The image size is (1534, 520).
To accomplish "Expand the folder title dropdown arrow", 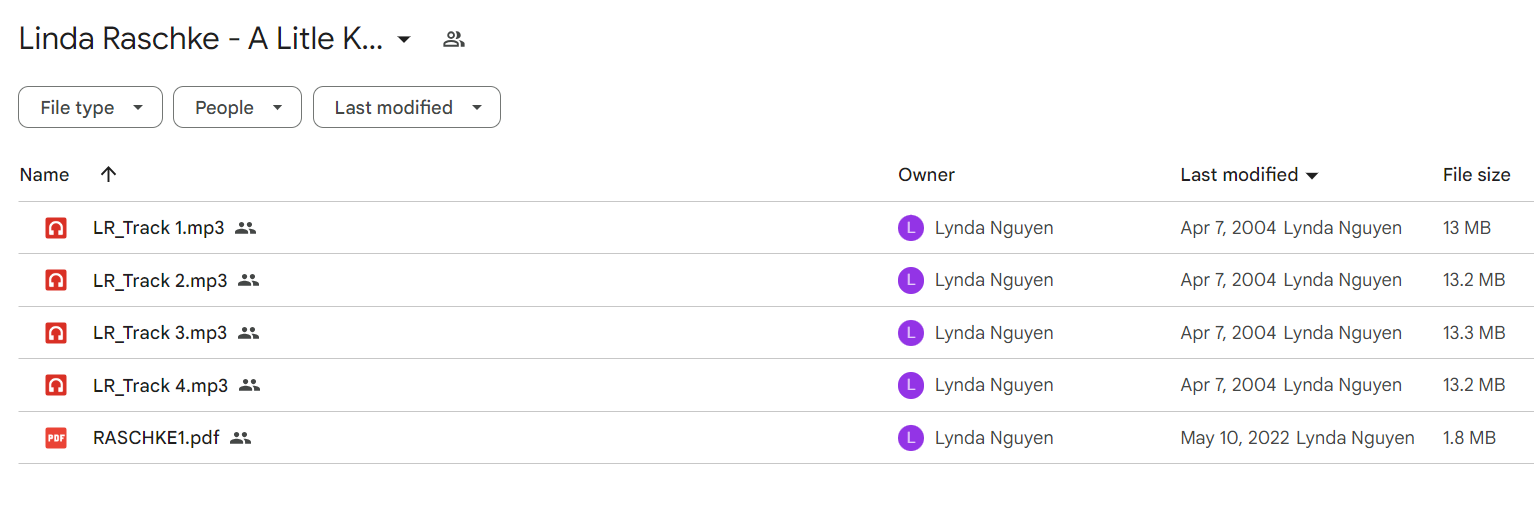I will pyautogui.click(x=404, y=40).
